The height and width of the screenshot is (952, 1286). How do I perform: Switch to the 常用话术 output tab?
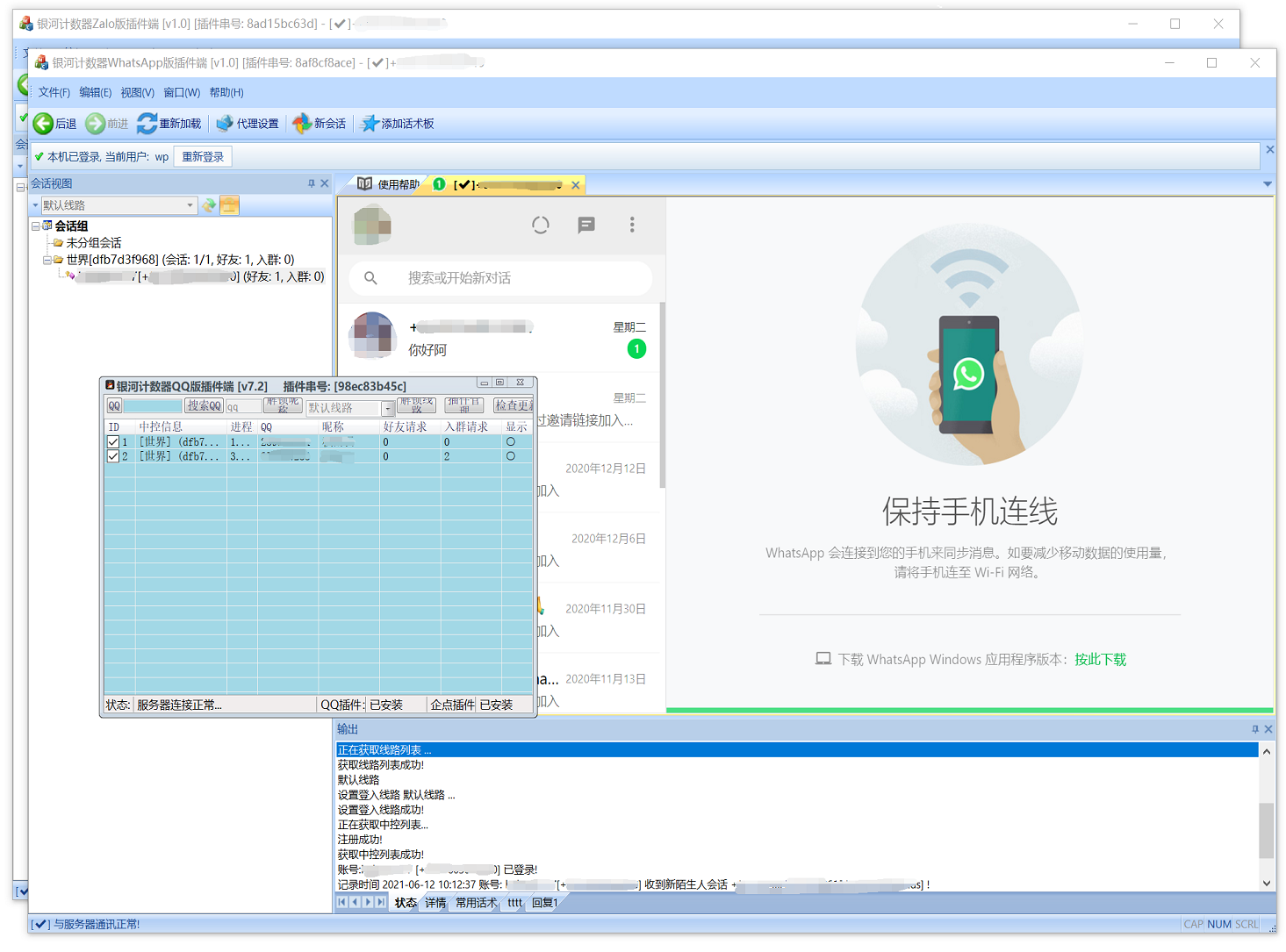(476, 903)
